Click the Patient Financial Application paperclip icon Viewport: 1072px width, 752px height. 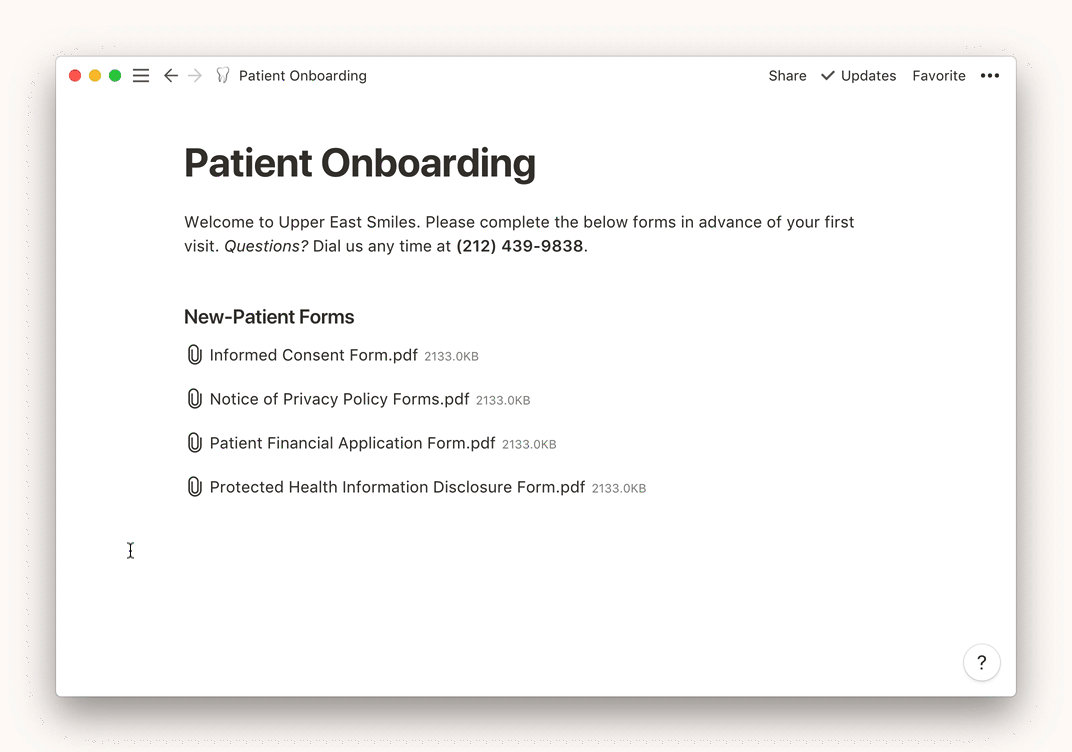[x=195, y=443]
